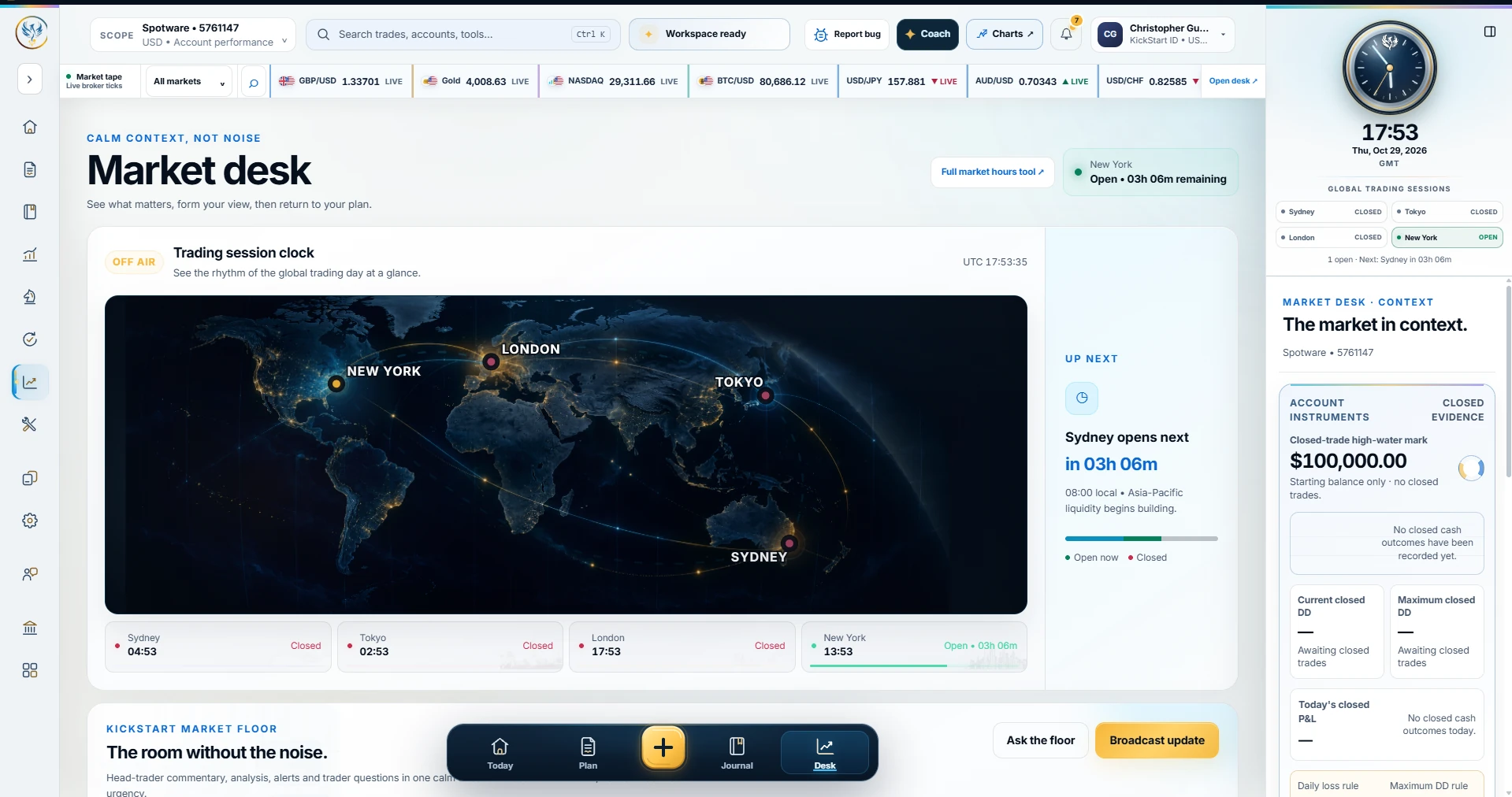Click the high-water mark ring indicator
This screenshot has width=1512, height=797.
(x=1471, y=468)
